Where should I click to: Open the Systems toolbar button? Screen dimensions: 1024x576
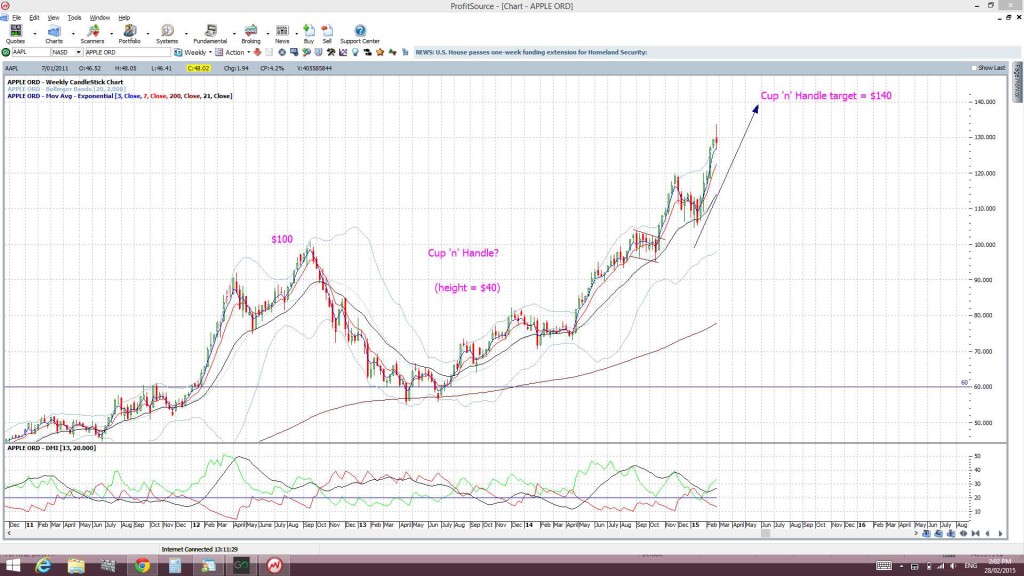167,34
